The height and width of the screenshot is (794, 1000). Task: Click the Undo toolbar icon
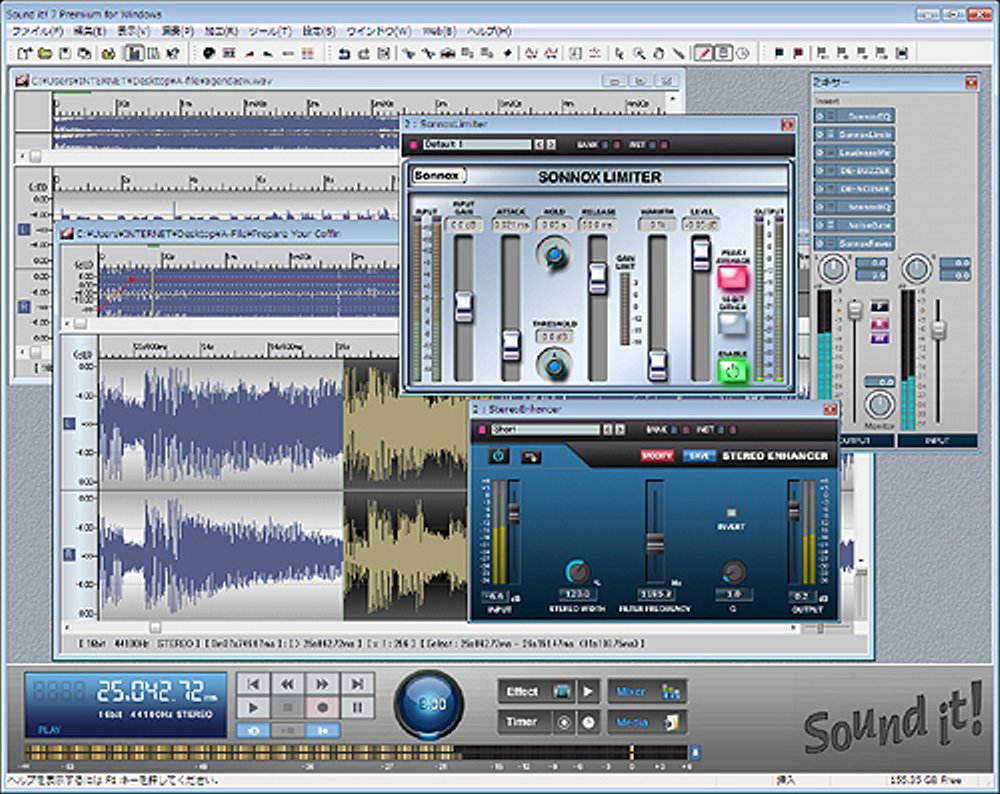click(x=344, y=54)
